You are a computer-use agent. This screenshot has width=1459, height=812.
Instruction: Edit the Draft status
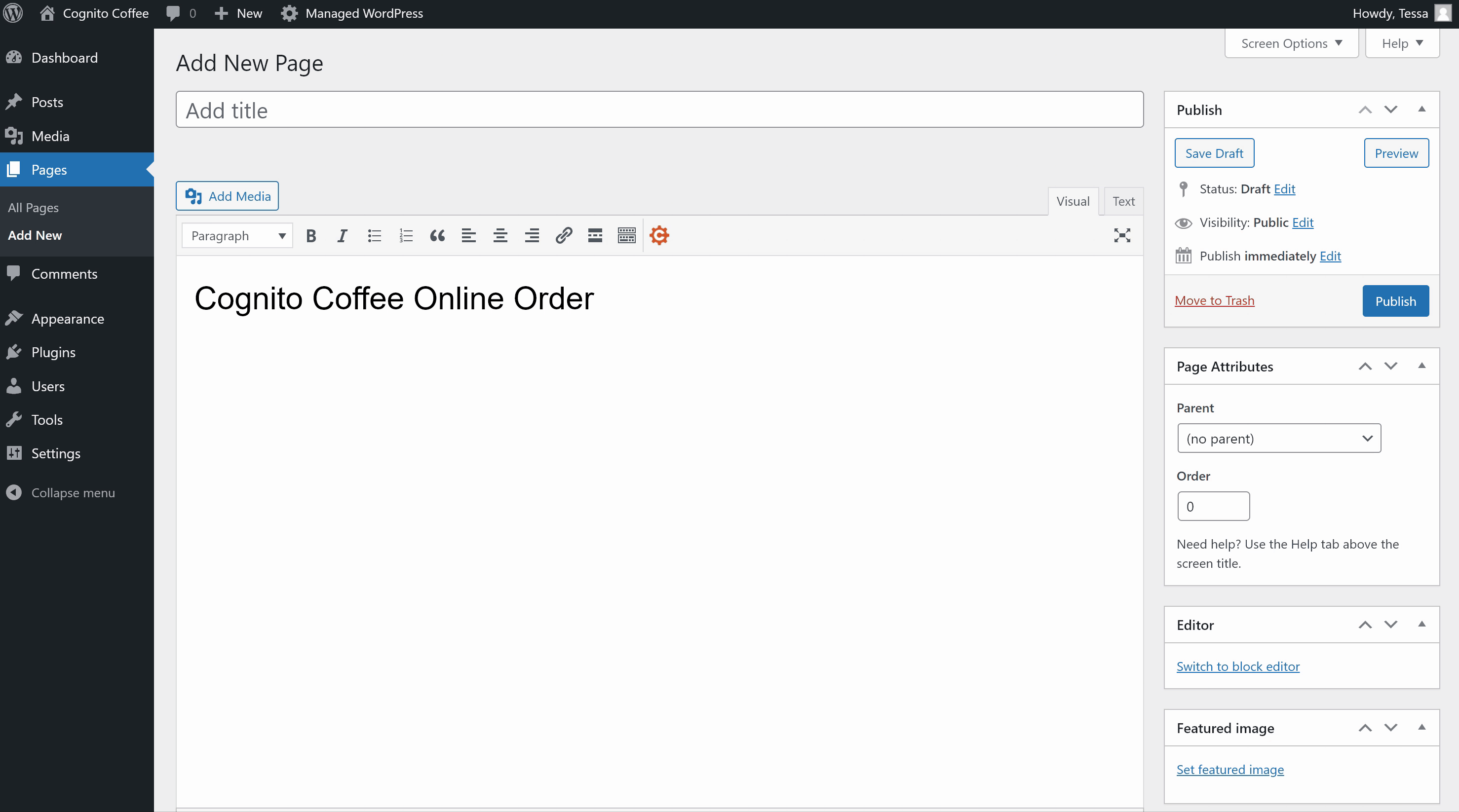[x=1285, y=189]
